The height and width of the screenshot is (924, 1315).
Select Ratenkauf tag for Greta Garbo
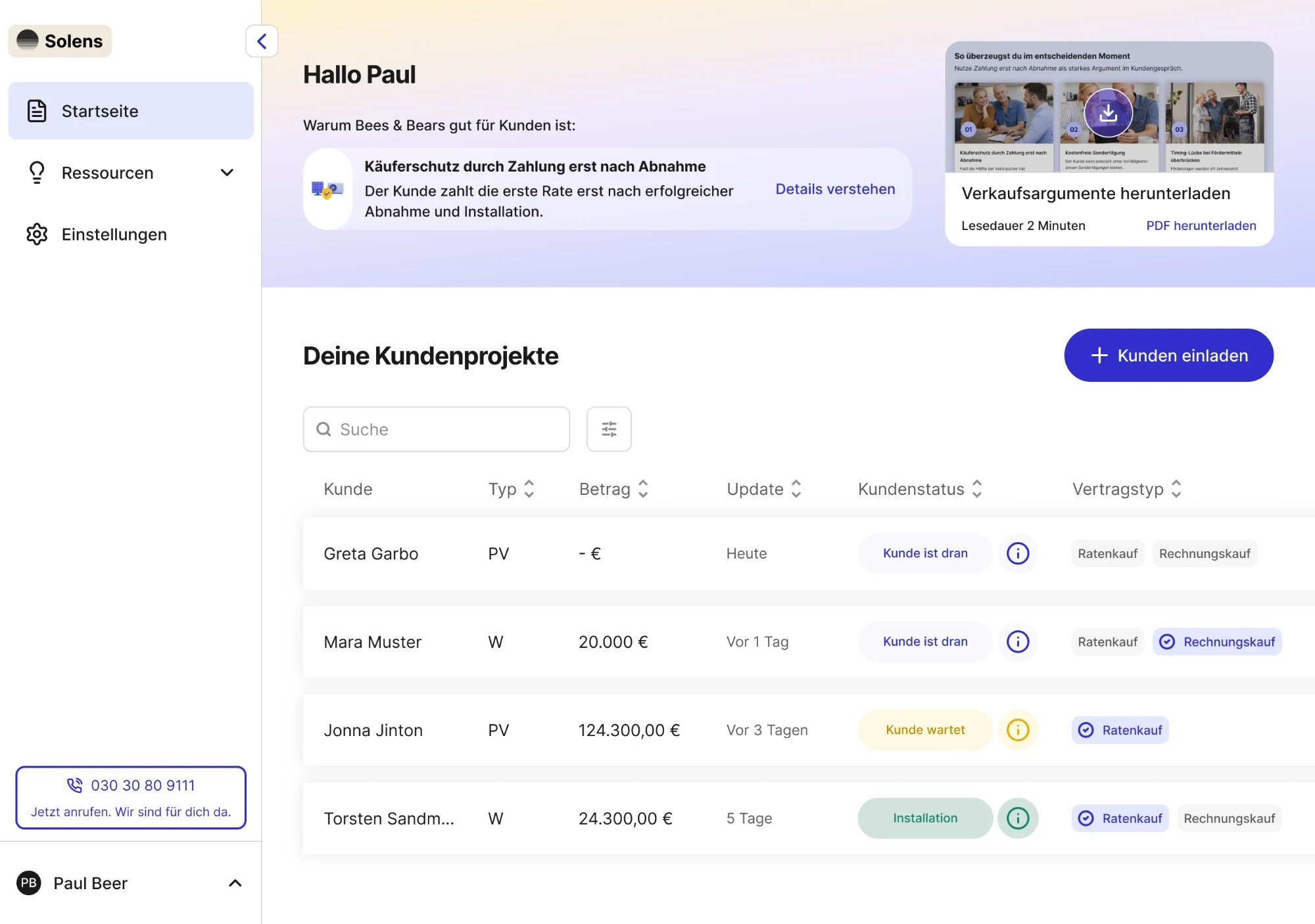point(1108,553)
